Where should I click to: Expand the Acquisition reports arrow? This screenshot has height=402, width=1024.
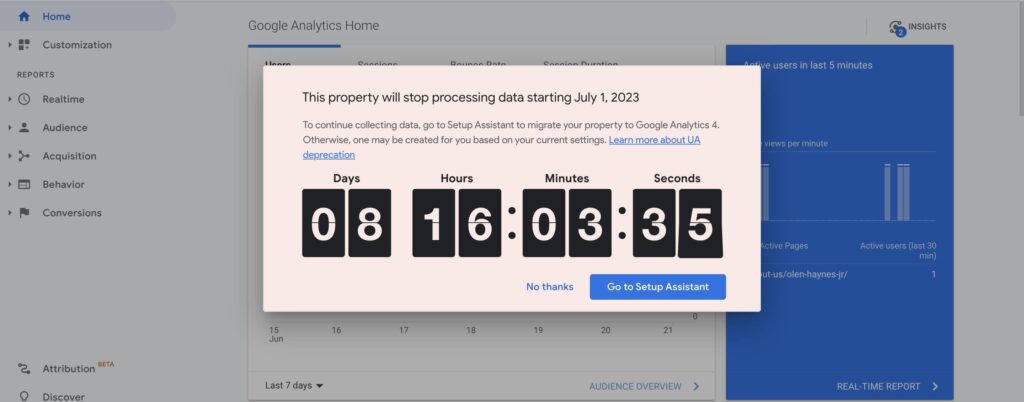[x=10, y=156]
